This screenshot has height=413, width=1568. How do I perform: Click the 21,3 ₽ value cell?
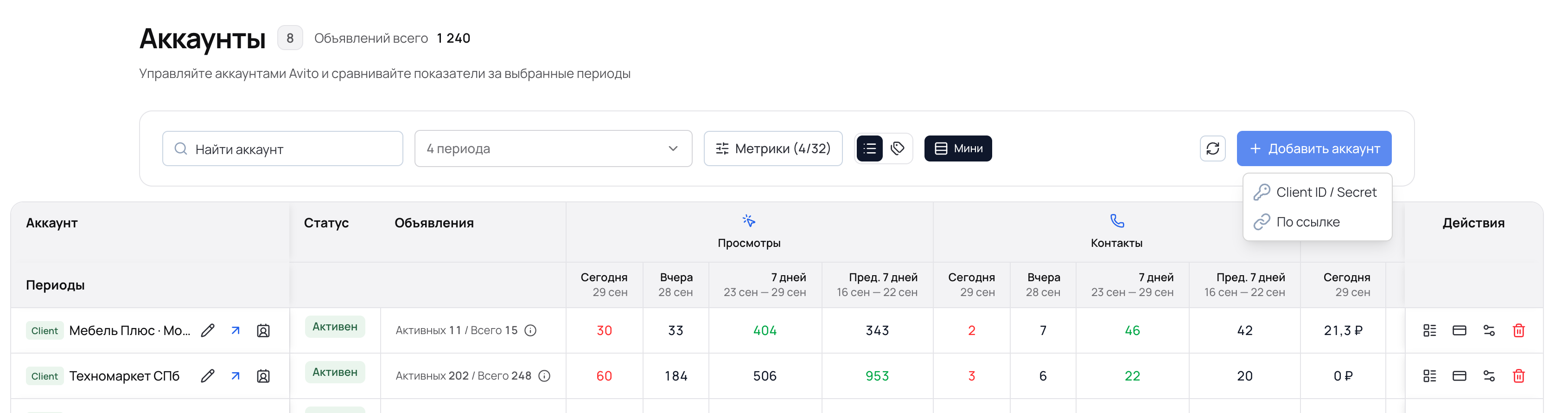tap(1343, 330)
